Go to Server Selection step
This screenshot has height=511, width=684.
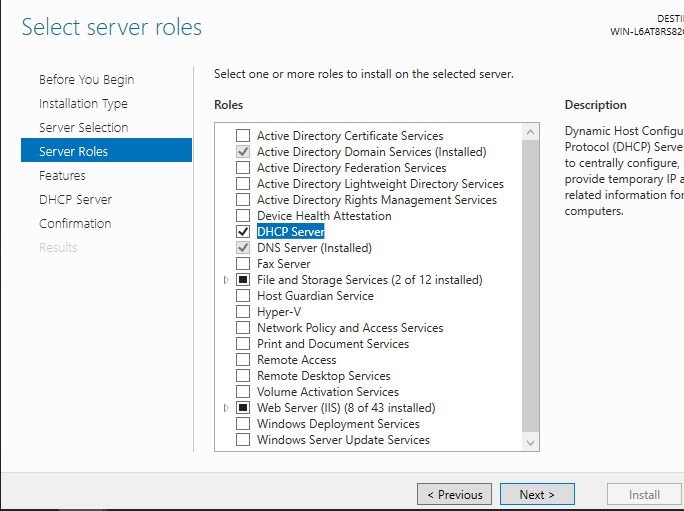click(x=83, y=127)
